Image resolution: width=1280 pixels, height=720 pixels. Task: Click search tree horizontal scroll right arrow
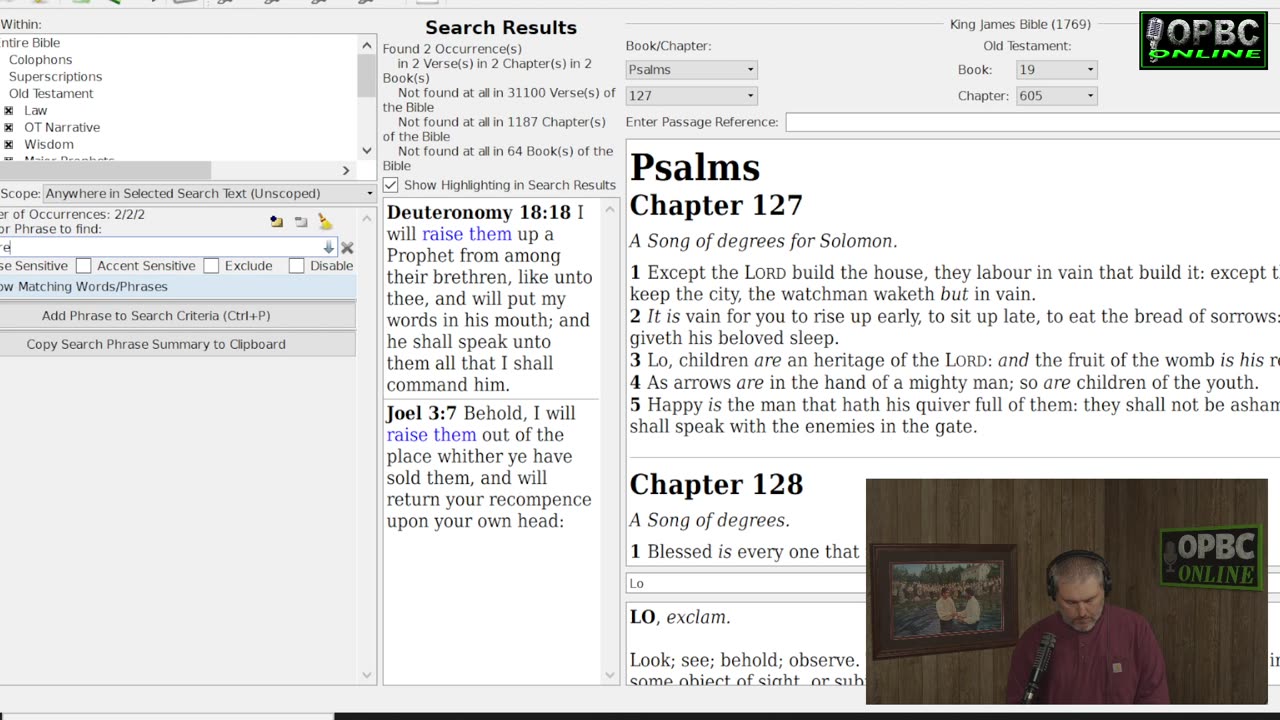pos(347,171)
